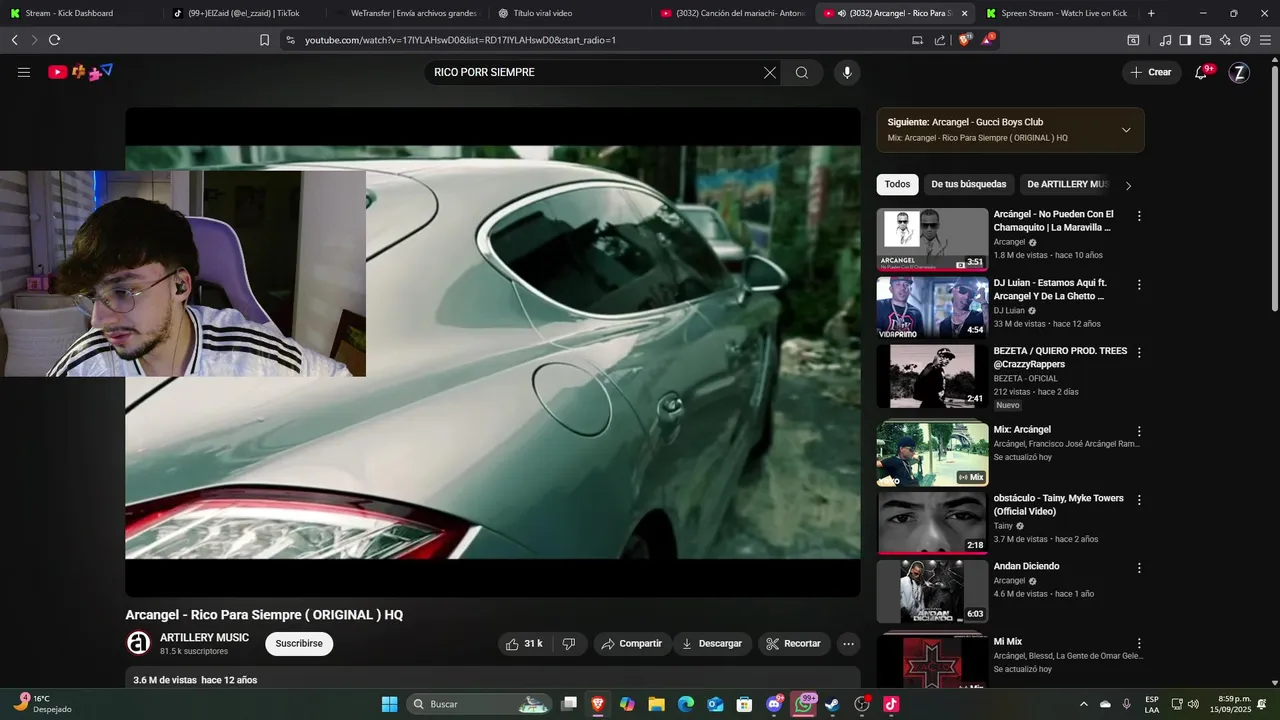Reload the page in the browser
Image resolution: width=1280 pixels, height=720 pixels.
[54, 40]
